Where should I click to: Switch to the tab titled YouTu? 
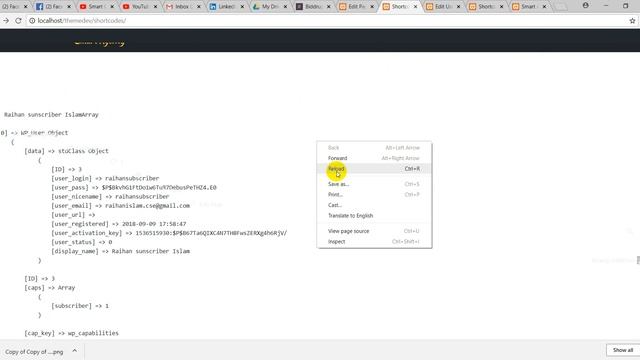click(x=140, y=7)
